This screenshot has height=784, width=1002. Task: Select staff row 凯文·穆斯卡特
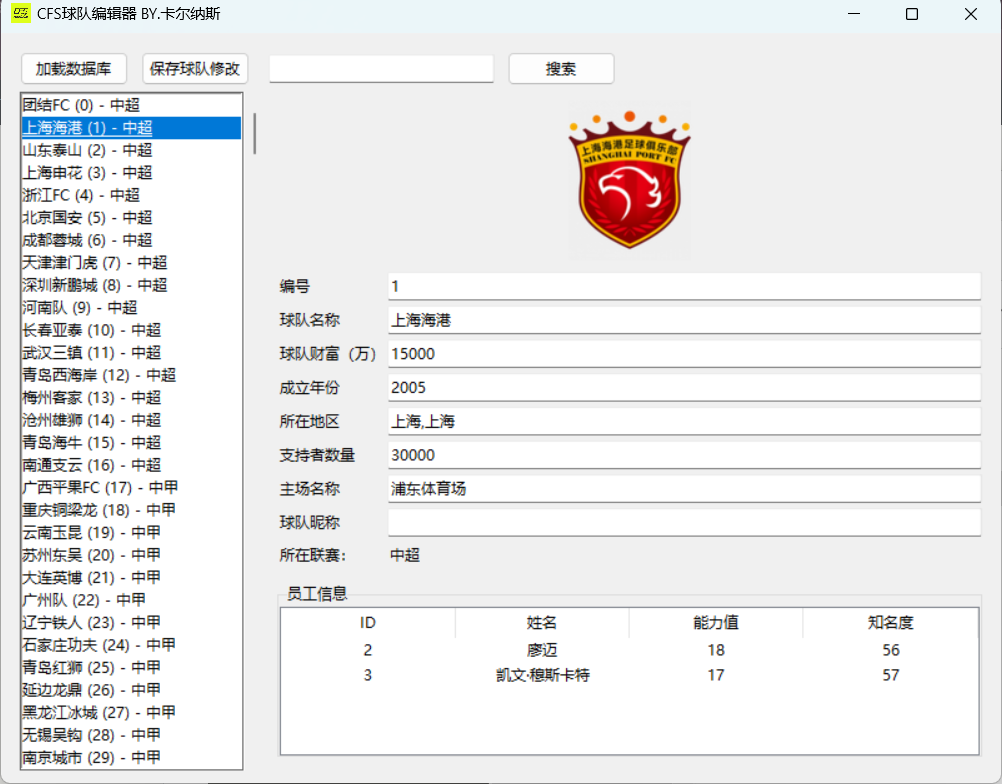629,675
